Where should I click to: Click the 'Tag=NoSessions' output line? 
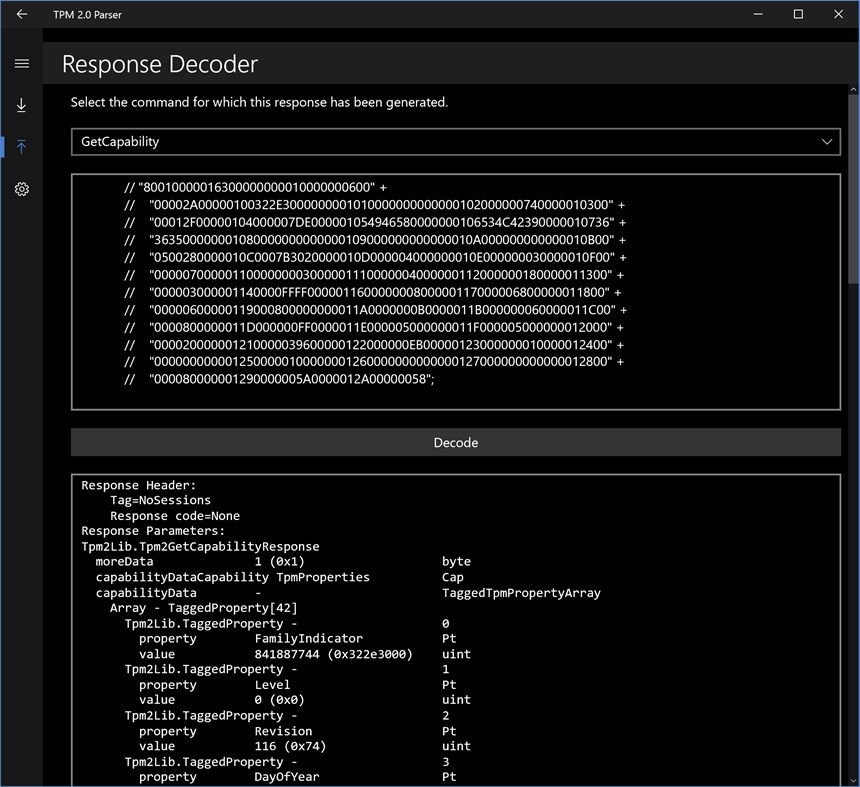tap(160, 500)
